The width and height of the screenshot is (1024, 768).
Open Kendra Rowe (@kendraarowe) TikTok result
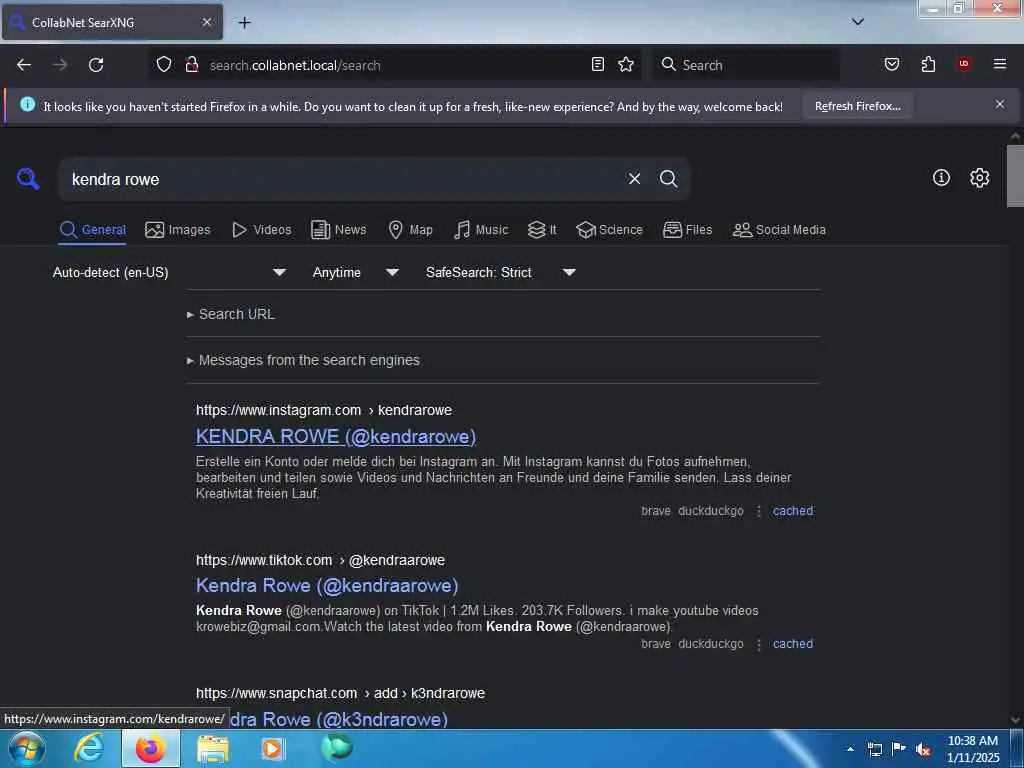point(327,585)
